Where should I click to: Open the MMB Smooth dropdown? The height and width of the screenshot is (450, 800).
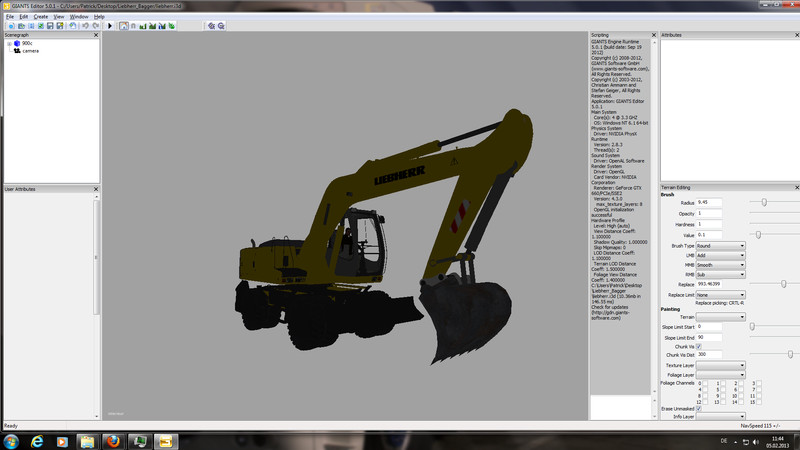(720, 265)
